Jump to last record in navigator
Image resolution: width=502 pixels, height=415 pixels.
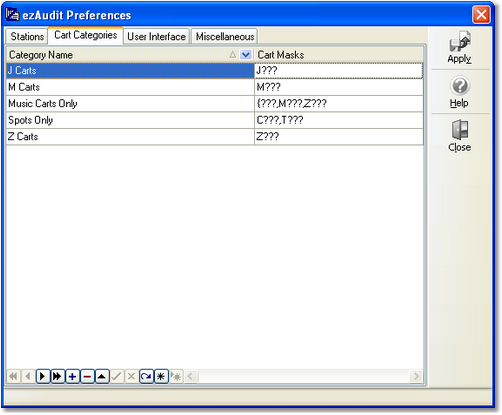[57, 376]
